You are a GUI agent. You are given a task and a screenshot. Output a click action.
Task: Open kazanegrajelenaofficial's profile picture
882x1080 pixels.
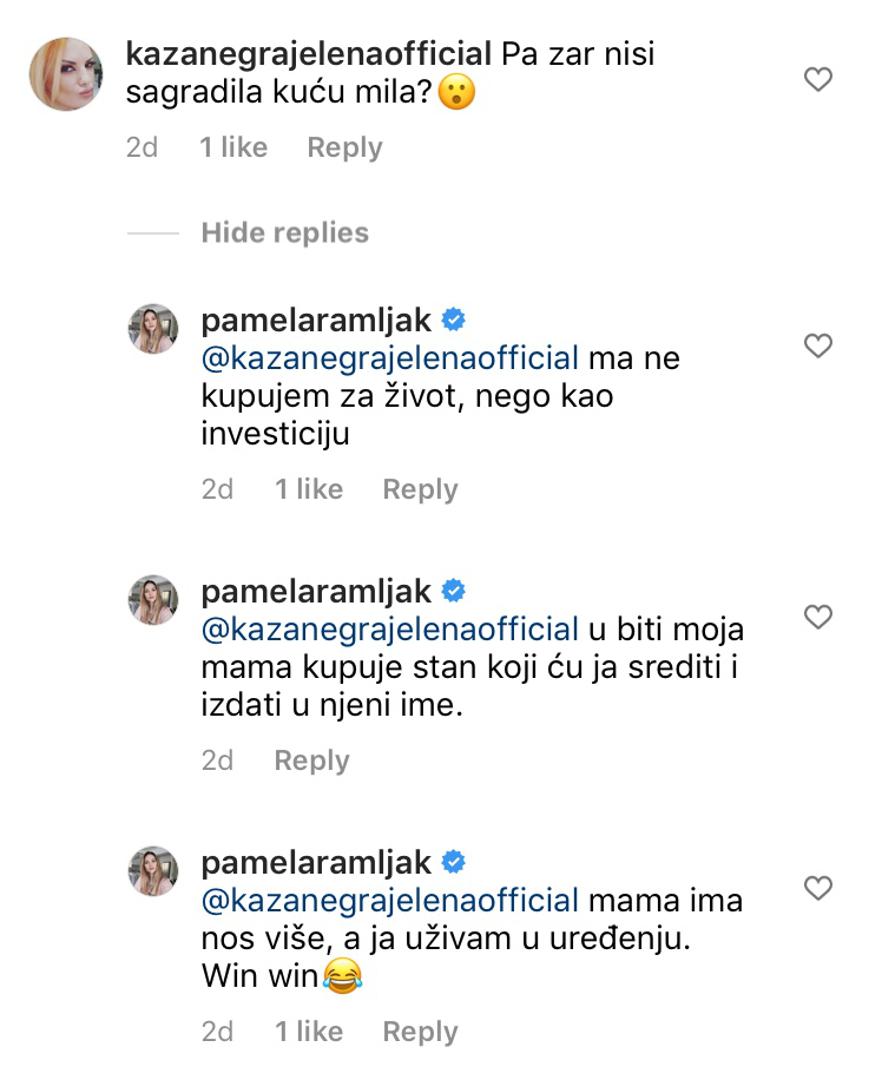[x=66, y=74]
